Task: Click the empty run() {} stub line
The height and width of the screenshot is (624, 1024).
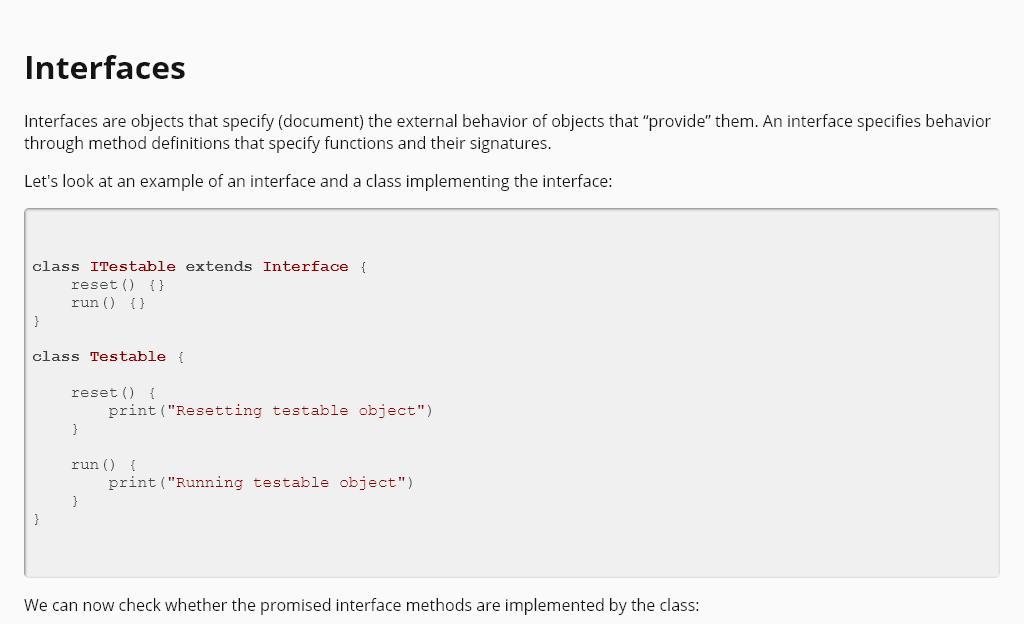Action: tap(108, 303)
